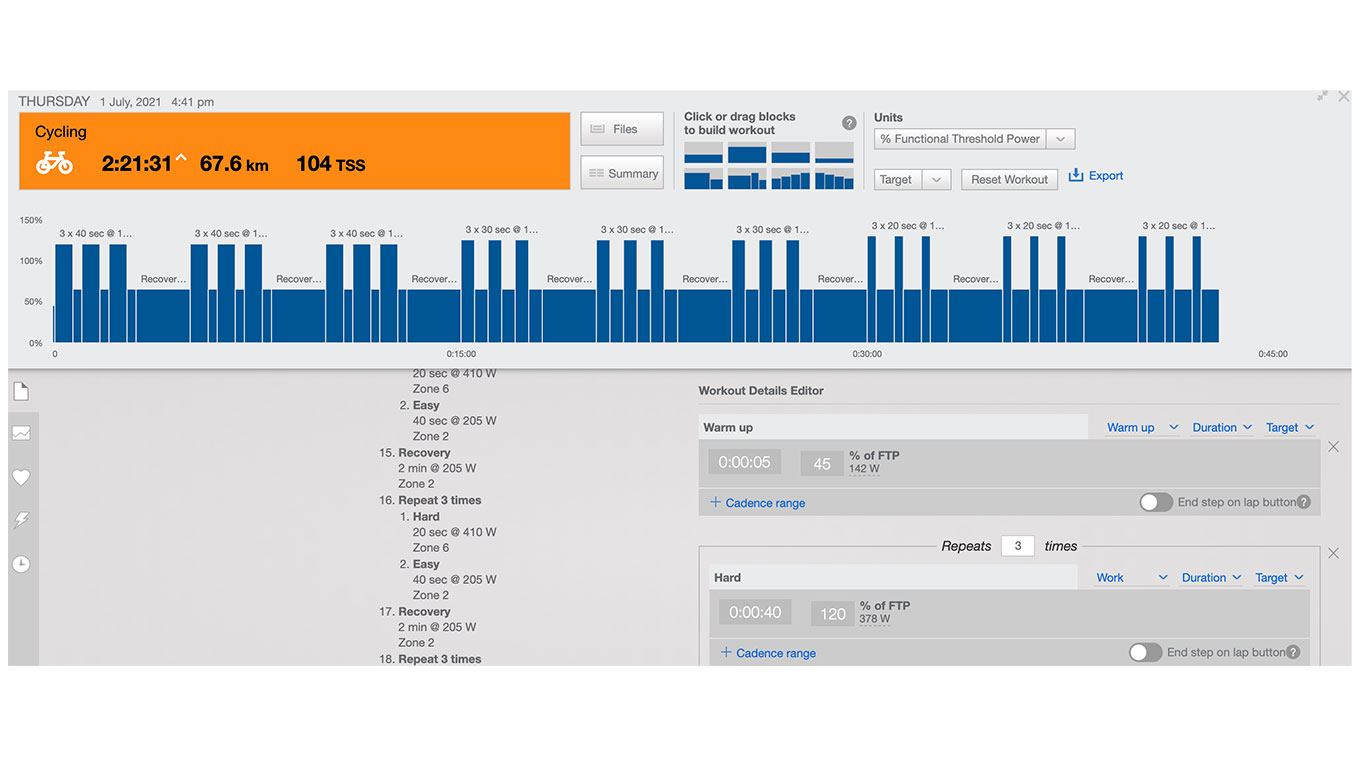The height and width of the screenshot is (768, 1366).
Task: Open Duration dropdown in Hard step
Action: [x=1212, y=577]
